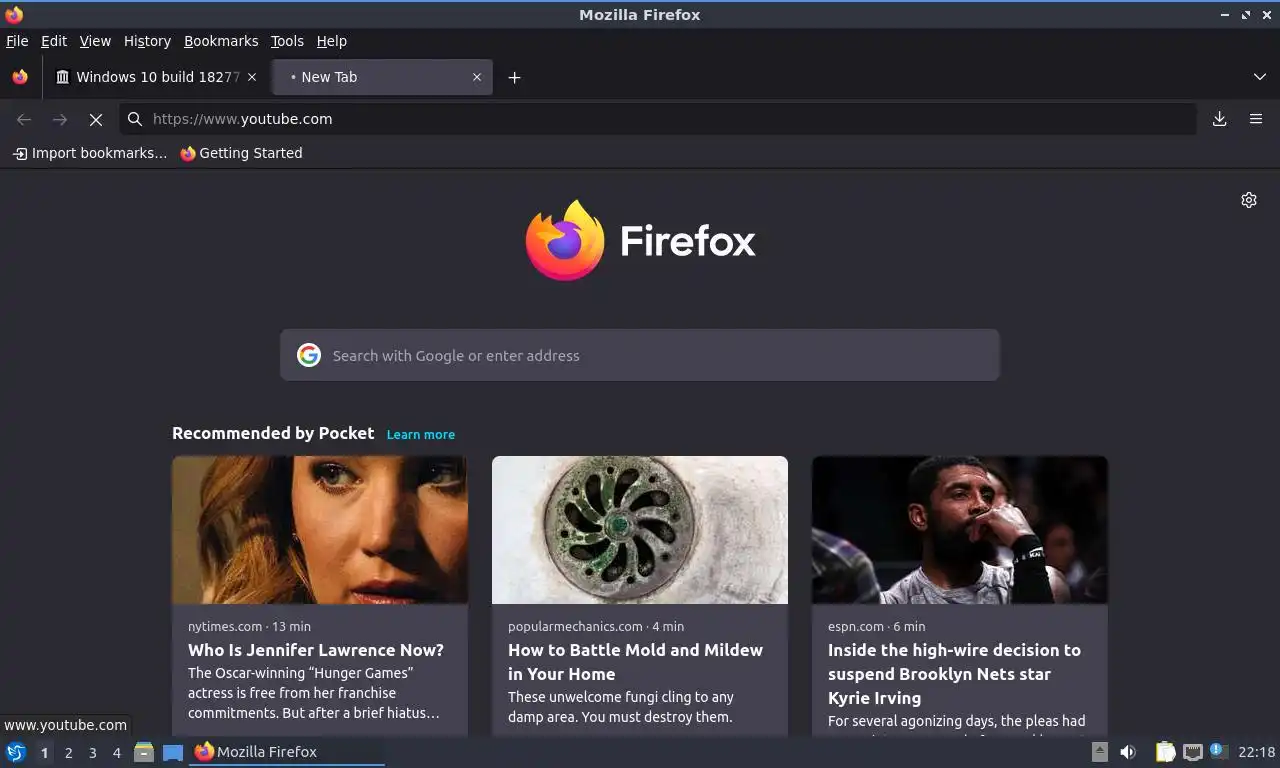The width and height of the screenshot is (1280, 768).
Task: Click the 22:18 clock
Action: pos(1256,752)
